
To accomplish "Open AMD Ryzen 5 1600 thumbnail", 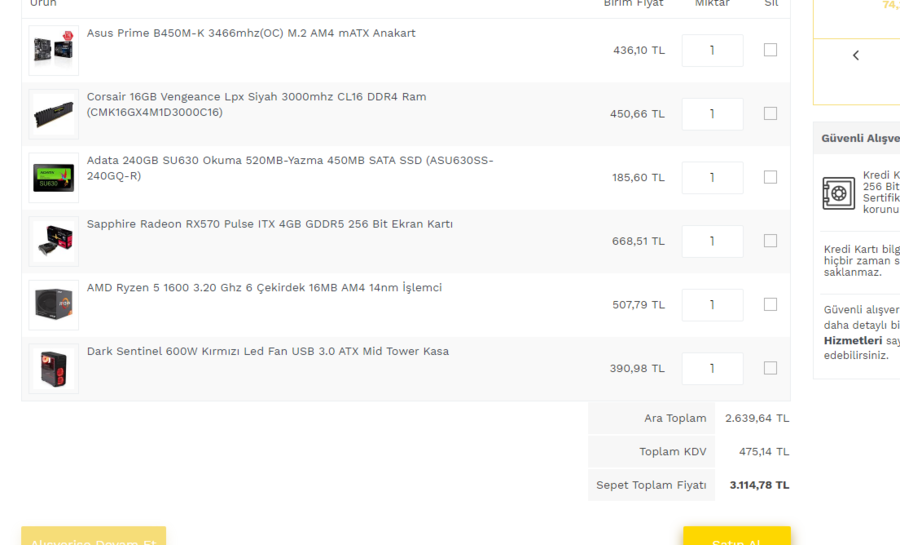I will [x=53, y=305].
